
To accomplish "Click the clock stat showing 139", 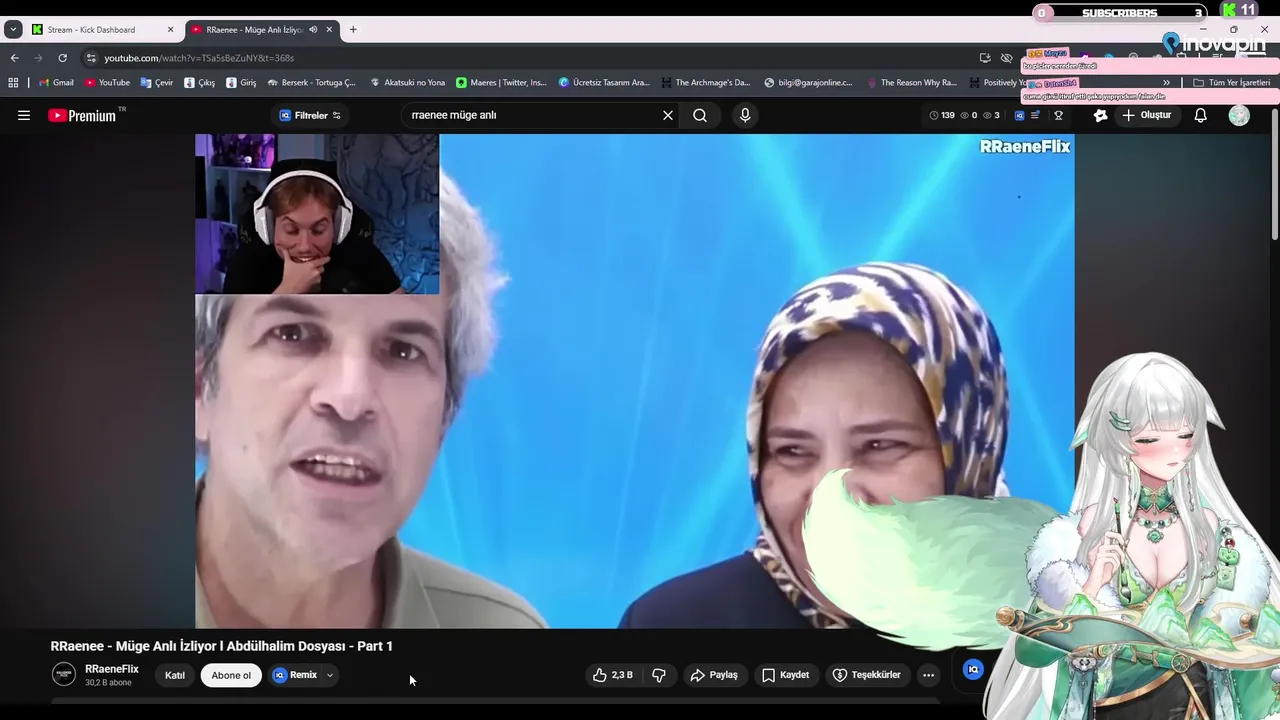I will coord(942,115).
